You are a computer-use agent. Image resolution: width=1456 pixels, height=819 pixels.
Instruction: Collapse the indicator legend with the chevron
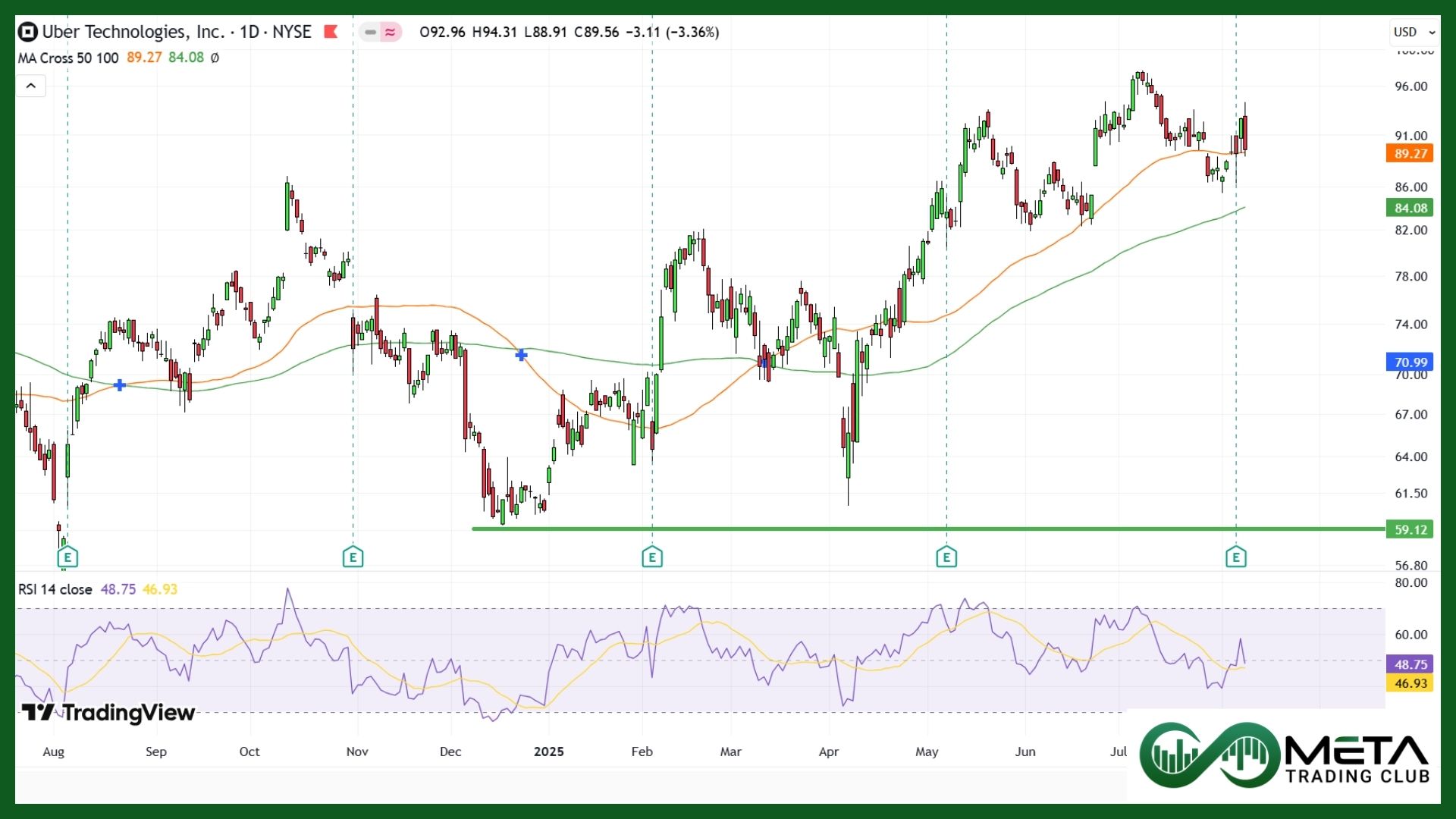coord(31,86)
